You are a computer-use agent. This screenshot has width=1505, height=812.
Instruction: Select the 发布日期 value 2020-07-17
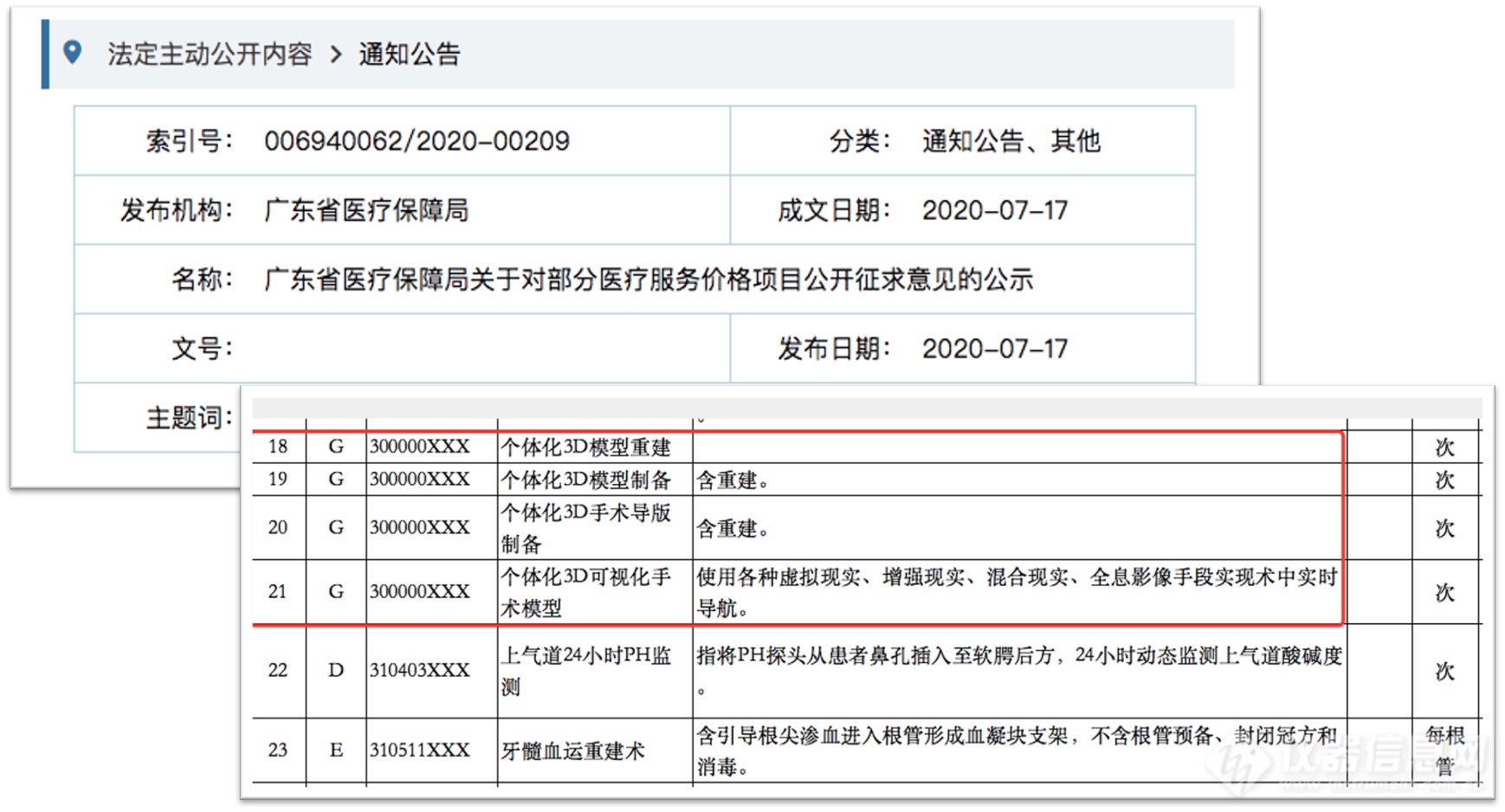(x=995, y=349)
